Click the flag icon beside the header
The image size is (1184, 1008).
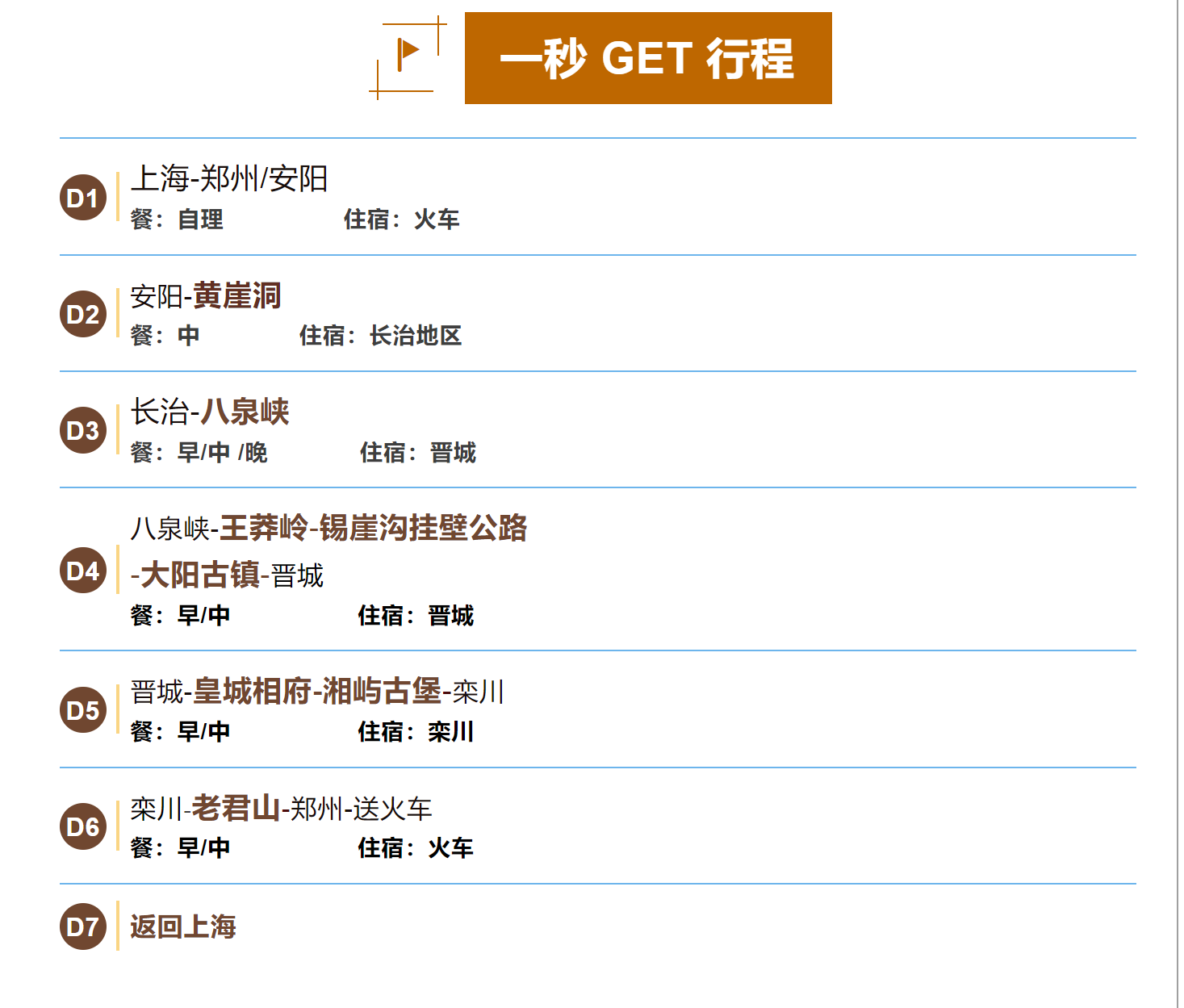(408, 55)
